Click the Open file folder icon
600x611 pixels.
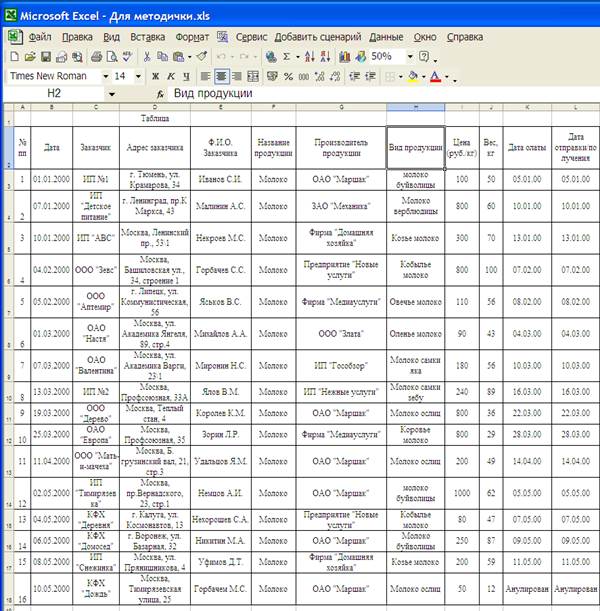pos(30,57)
